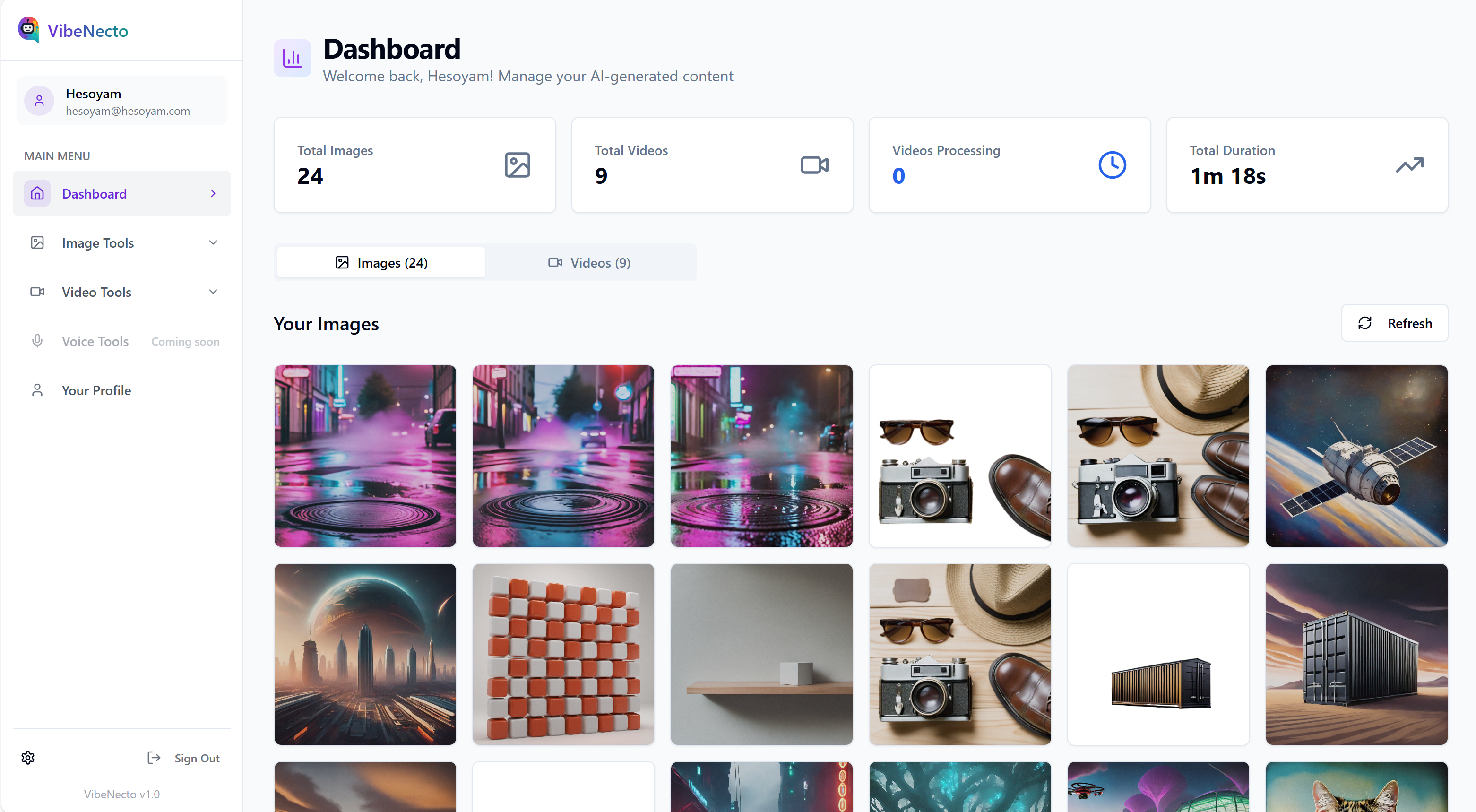Viewport: 1476px width, 812px height.
Task: Open Your Profile from the sidebar
Action: (x=96, y=390)
